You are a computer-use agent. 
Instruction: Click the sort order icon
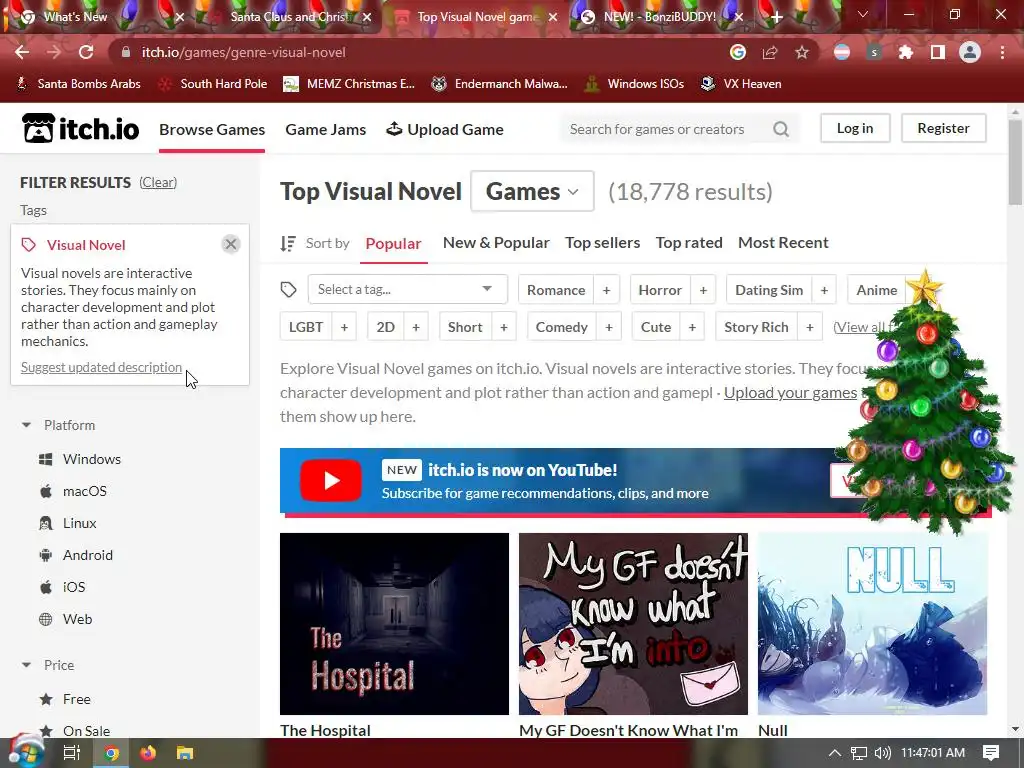click(288, 244)
